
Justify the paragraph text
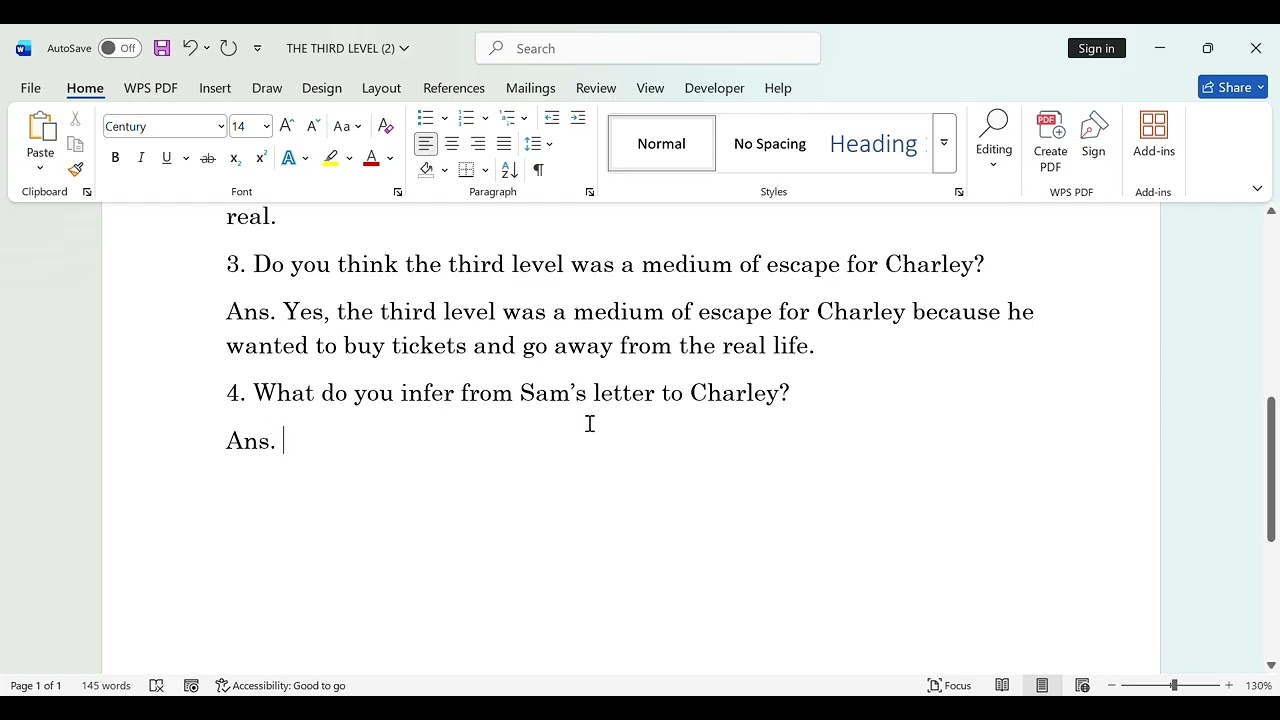tap(504, 144)
